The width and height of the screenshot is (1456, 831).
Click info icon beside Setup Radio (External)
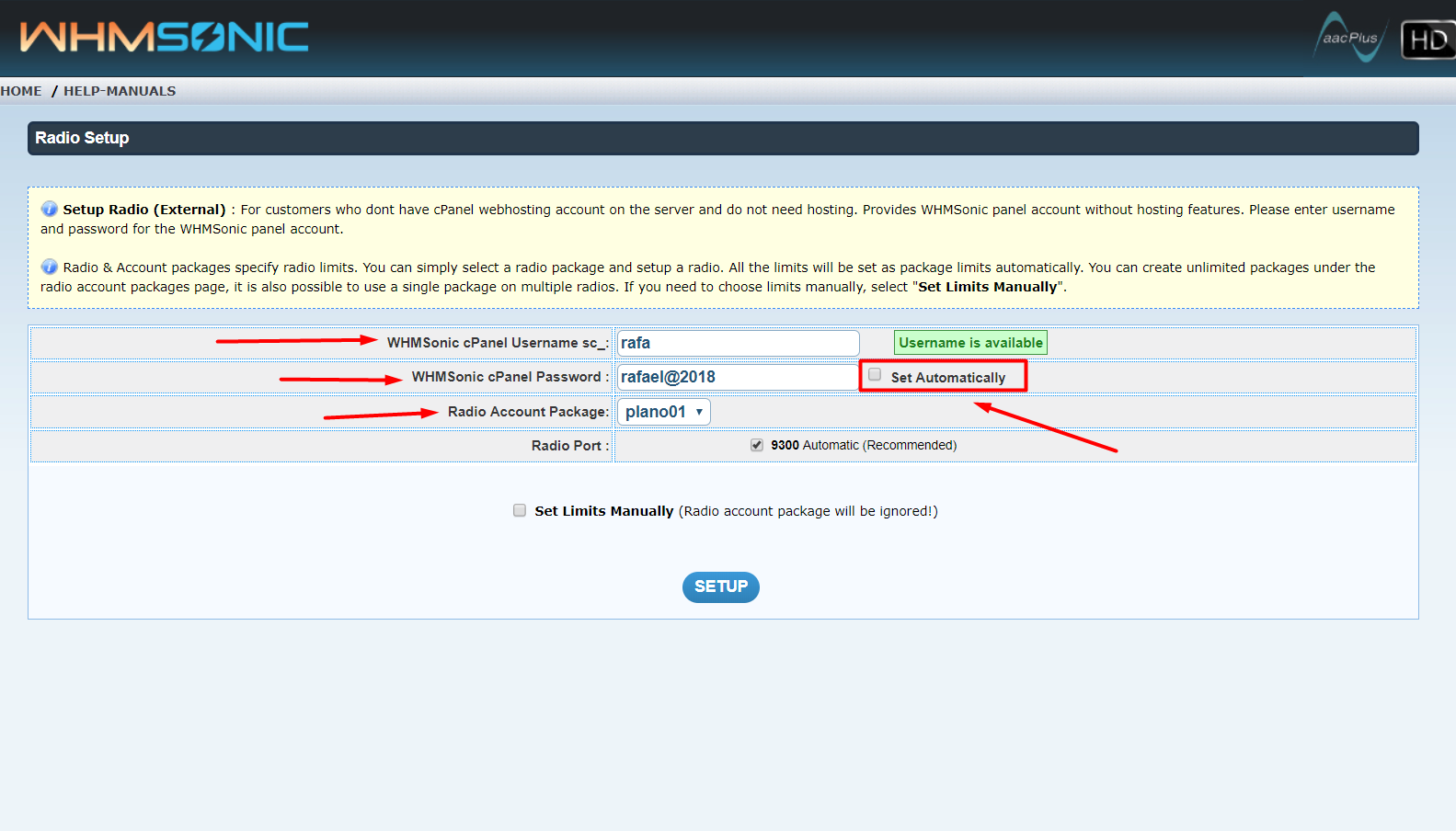(x=50, y=209)
